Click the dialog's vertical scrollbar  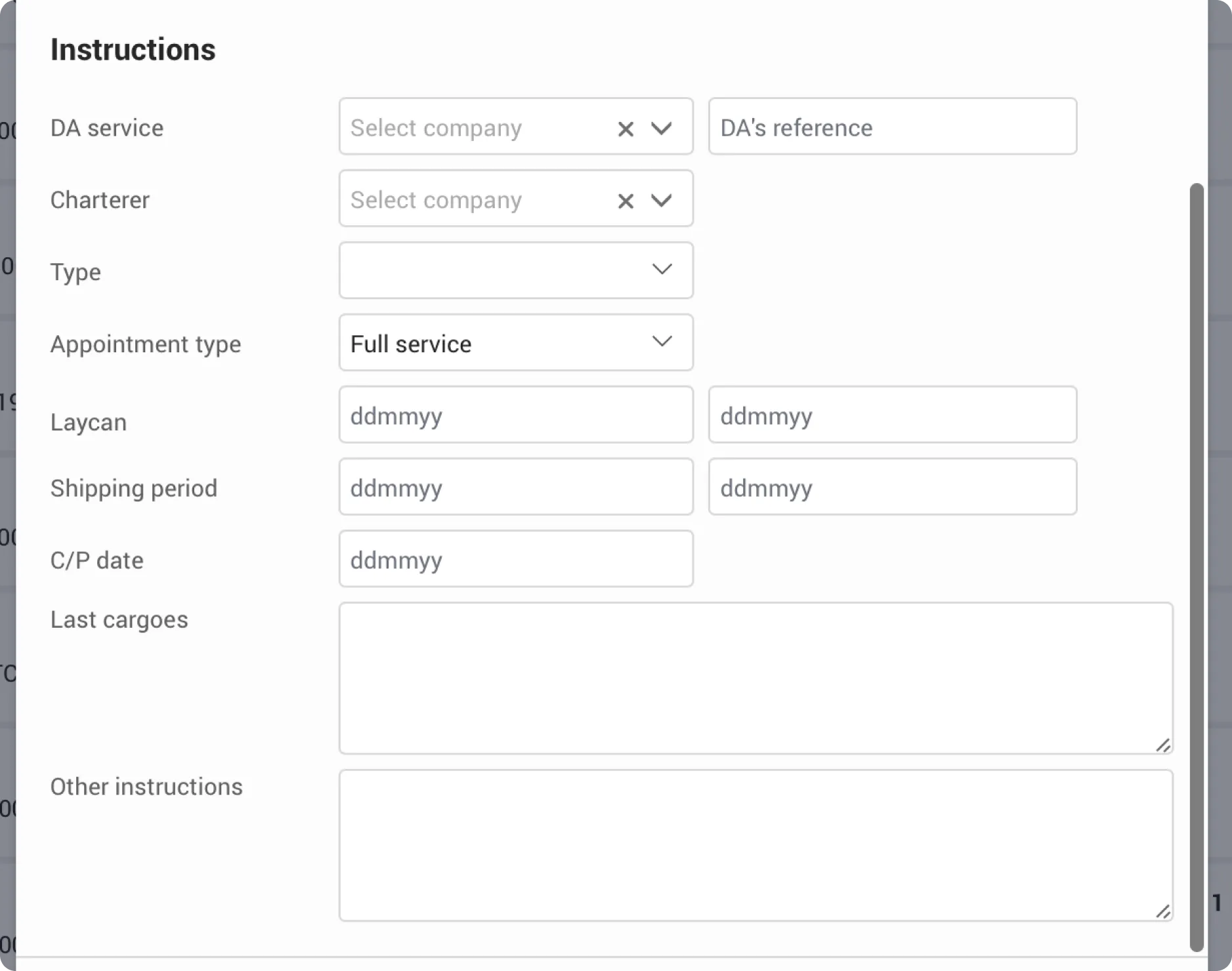(1197, 568)
